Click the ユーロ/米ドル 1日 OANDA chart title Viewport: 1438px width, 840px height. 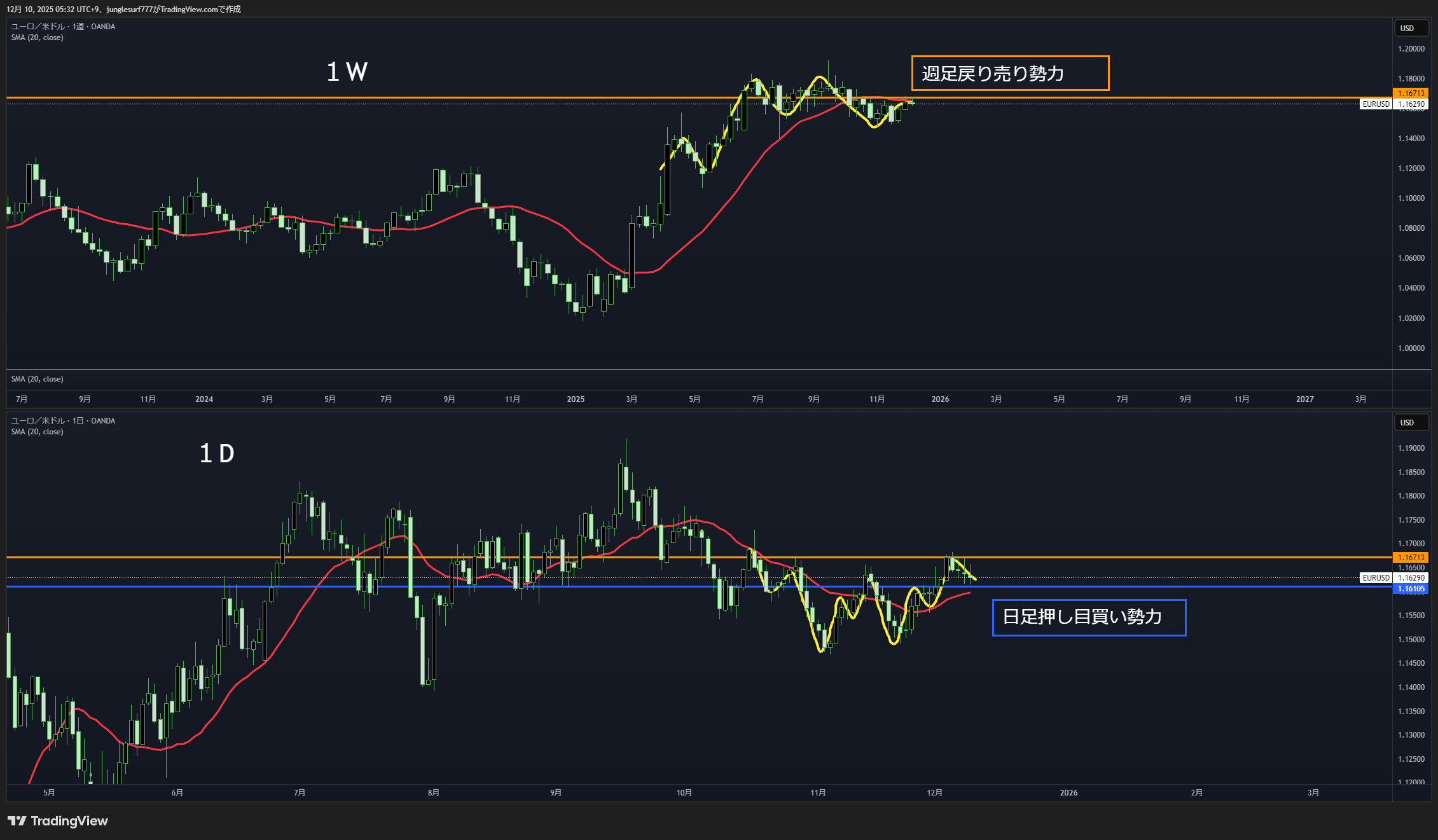click(x=63, y=421)
